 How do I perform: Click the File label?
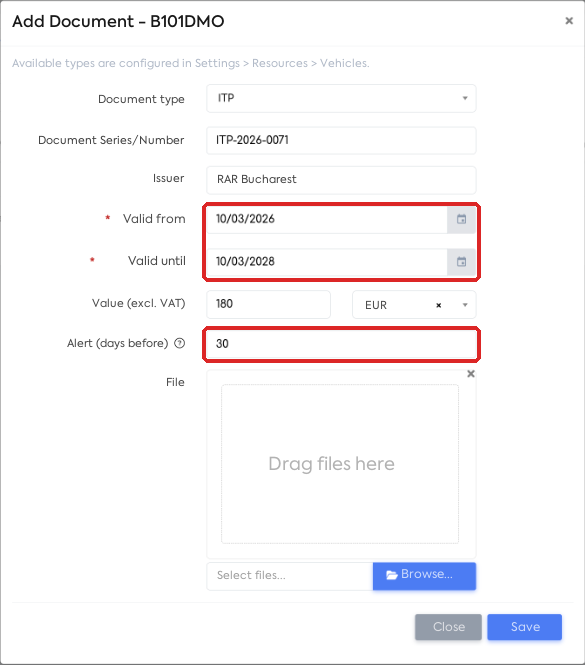[175, 382]
